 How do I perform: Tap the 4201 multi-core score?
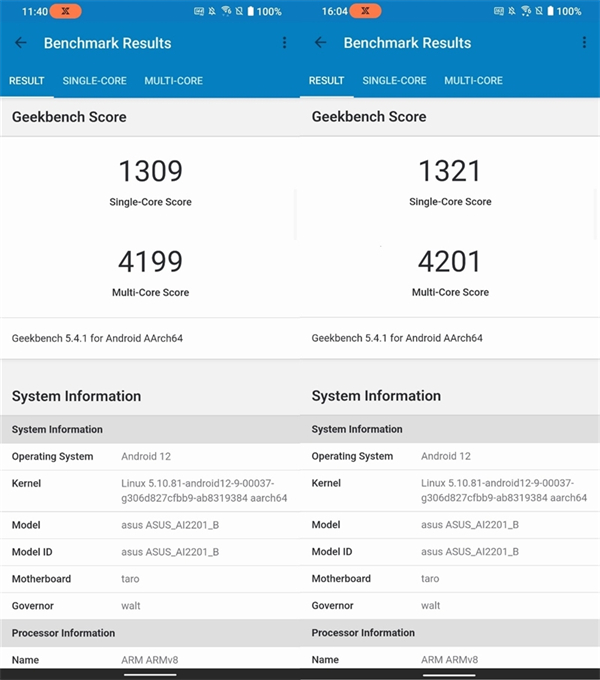coord(450,262)
